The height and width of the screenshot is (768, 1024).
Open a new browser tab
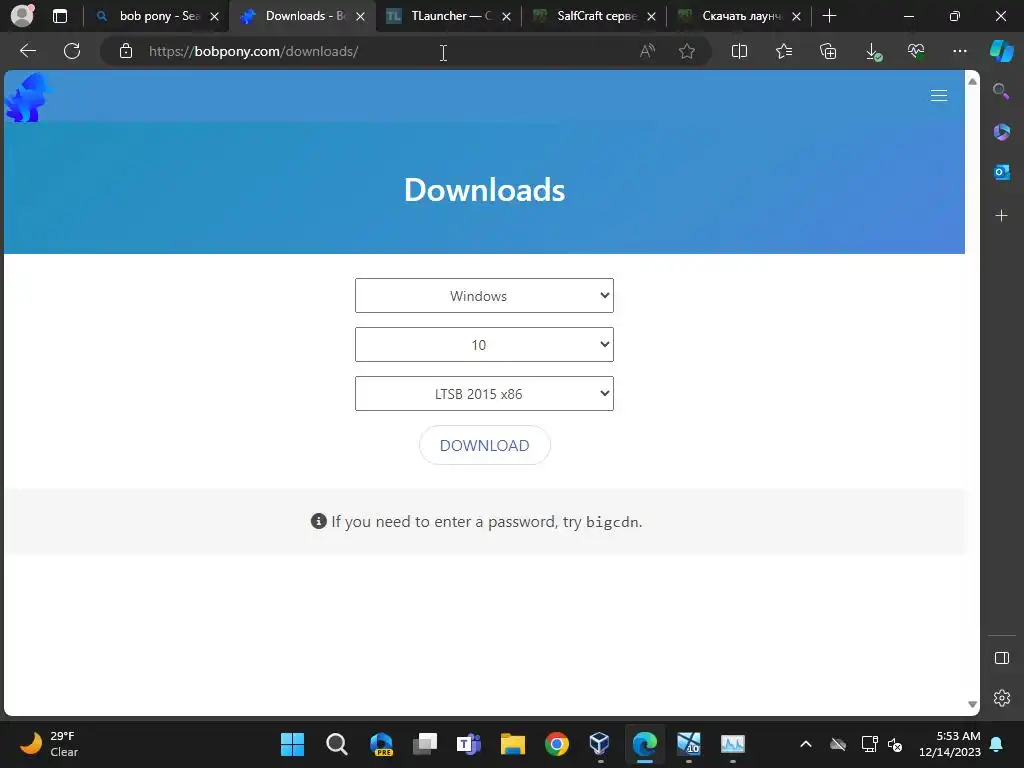click(829, 16)
